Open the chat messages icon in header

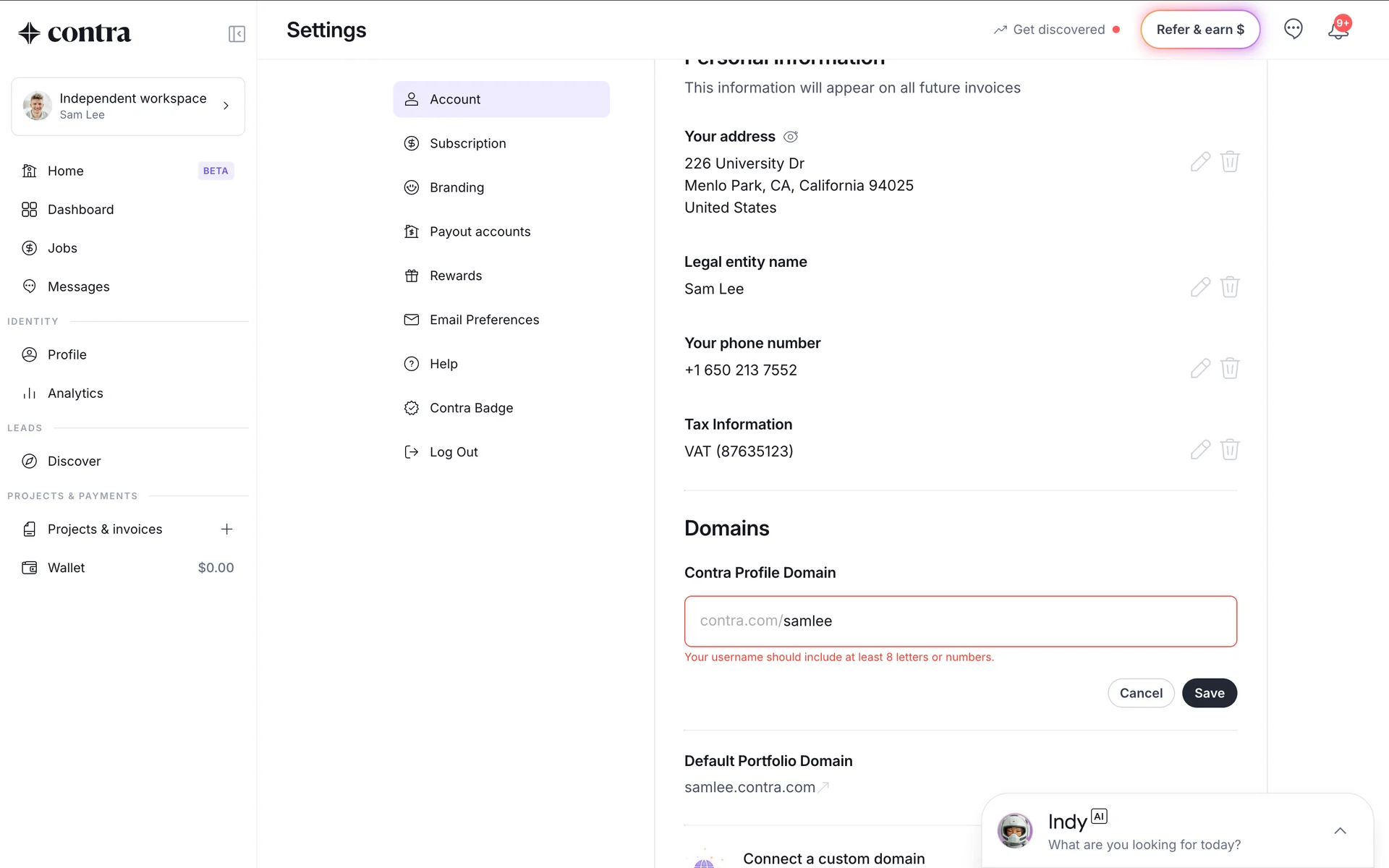[1293, 29]
